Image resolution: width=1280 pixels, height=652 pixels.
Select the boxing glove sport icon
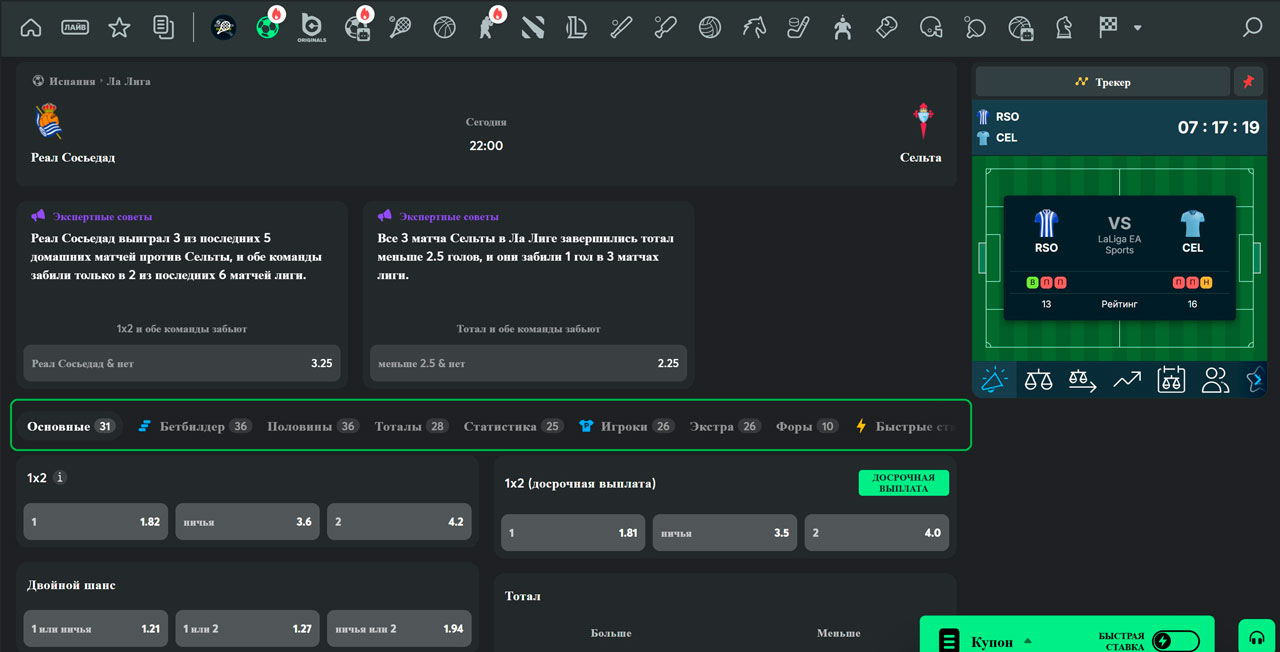click(x=886, y=28)
